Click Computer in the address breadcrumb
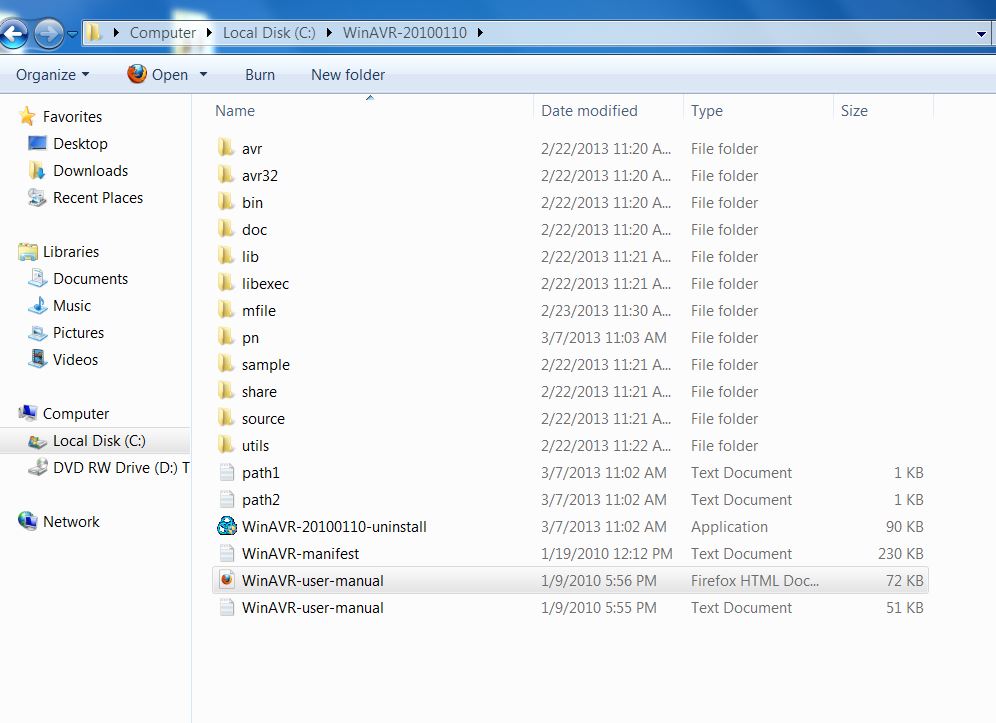 (163, 33)
